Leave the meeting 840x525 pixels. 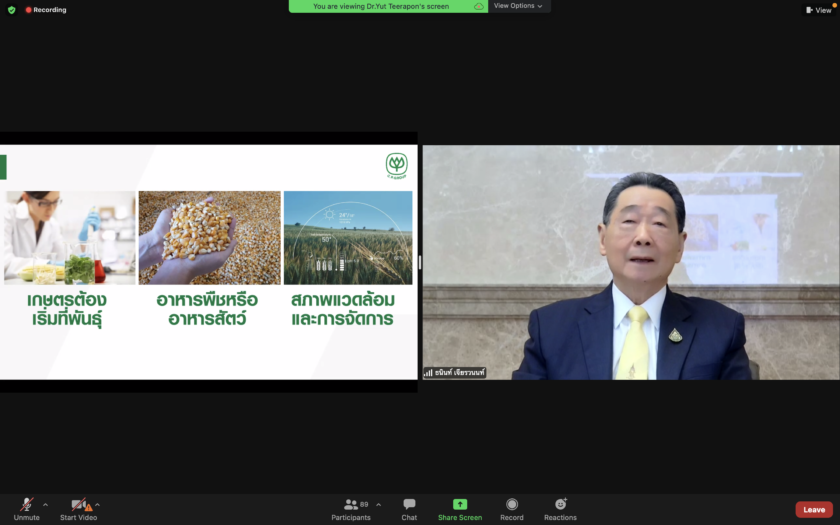click(x=814, y=509)
